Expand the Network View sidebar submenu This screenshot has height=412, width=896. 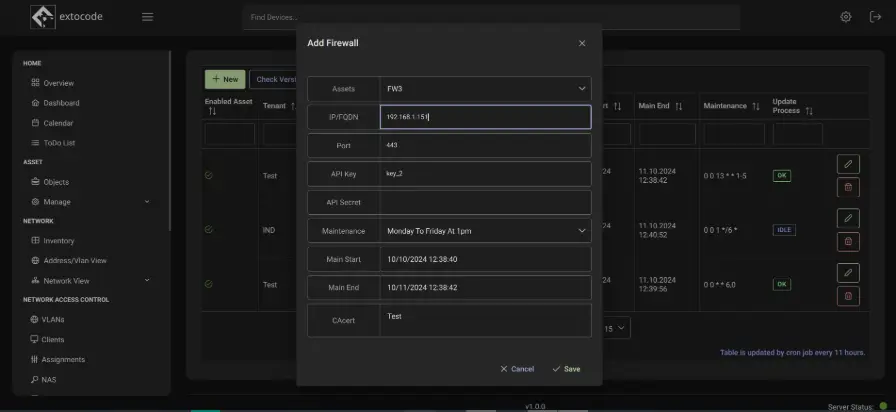[x=90, y=281]
